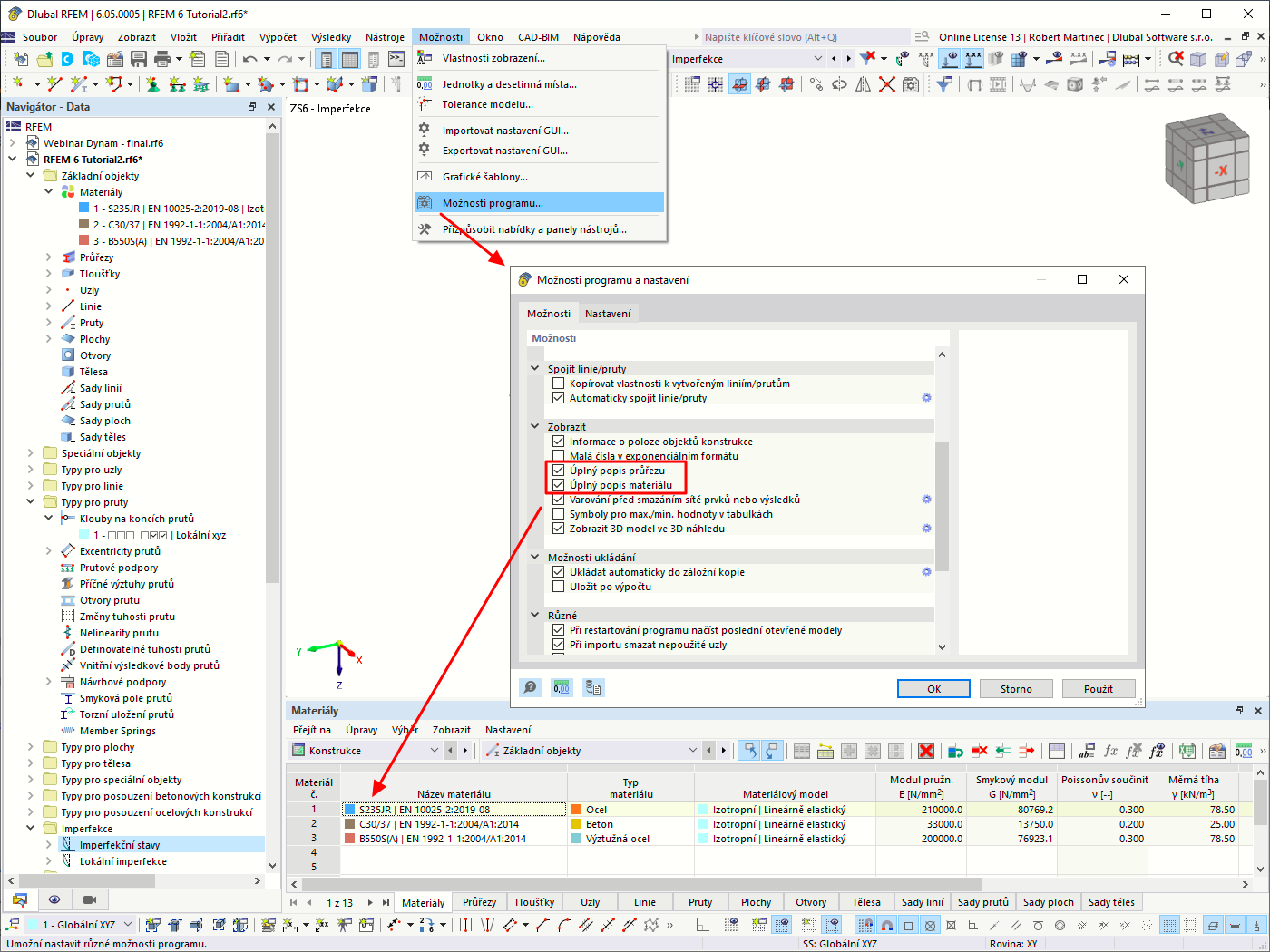Collapse the Materiály tree node in Navigator
Screen dimensions: 1270x952
coord(49,192)
